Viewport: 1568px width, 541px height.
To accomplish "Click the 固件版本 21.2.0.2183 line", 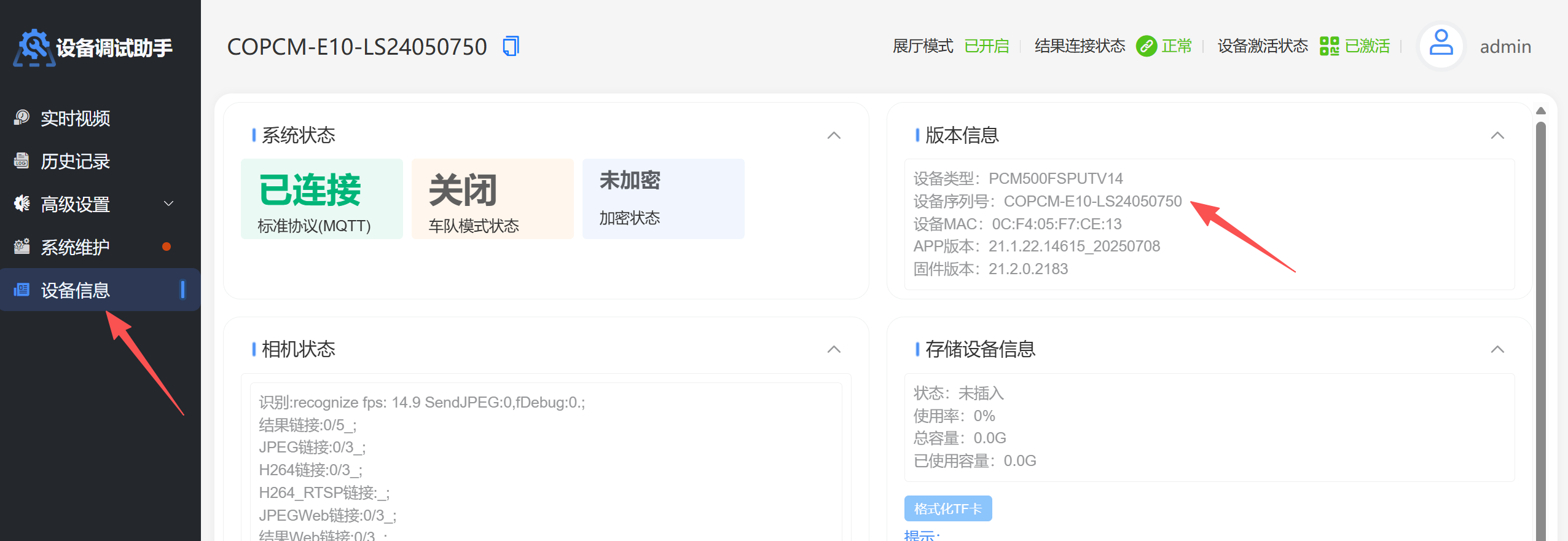I will pyautogui.click(x=990, y=269).
